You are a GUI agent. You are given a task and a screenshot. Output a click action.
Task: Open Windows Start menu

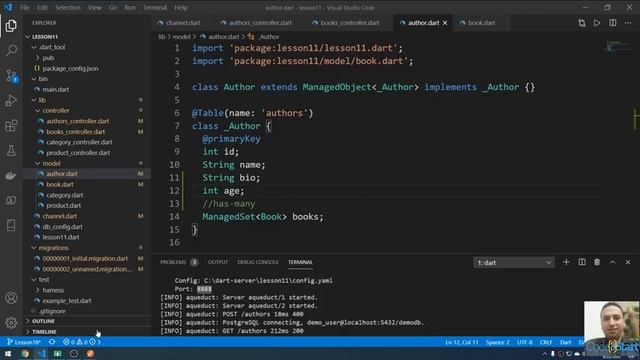tap(8, 353)
